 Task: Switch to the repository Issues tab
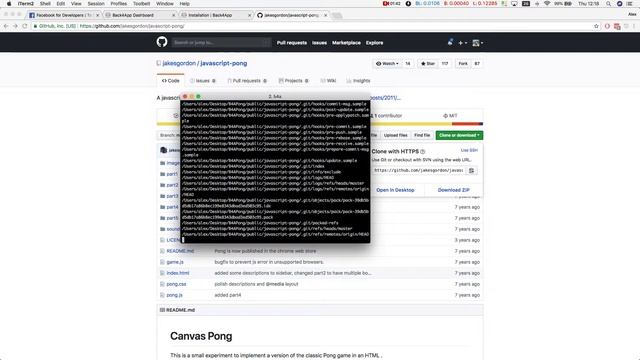coord(203,81)
